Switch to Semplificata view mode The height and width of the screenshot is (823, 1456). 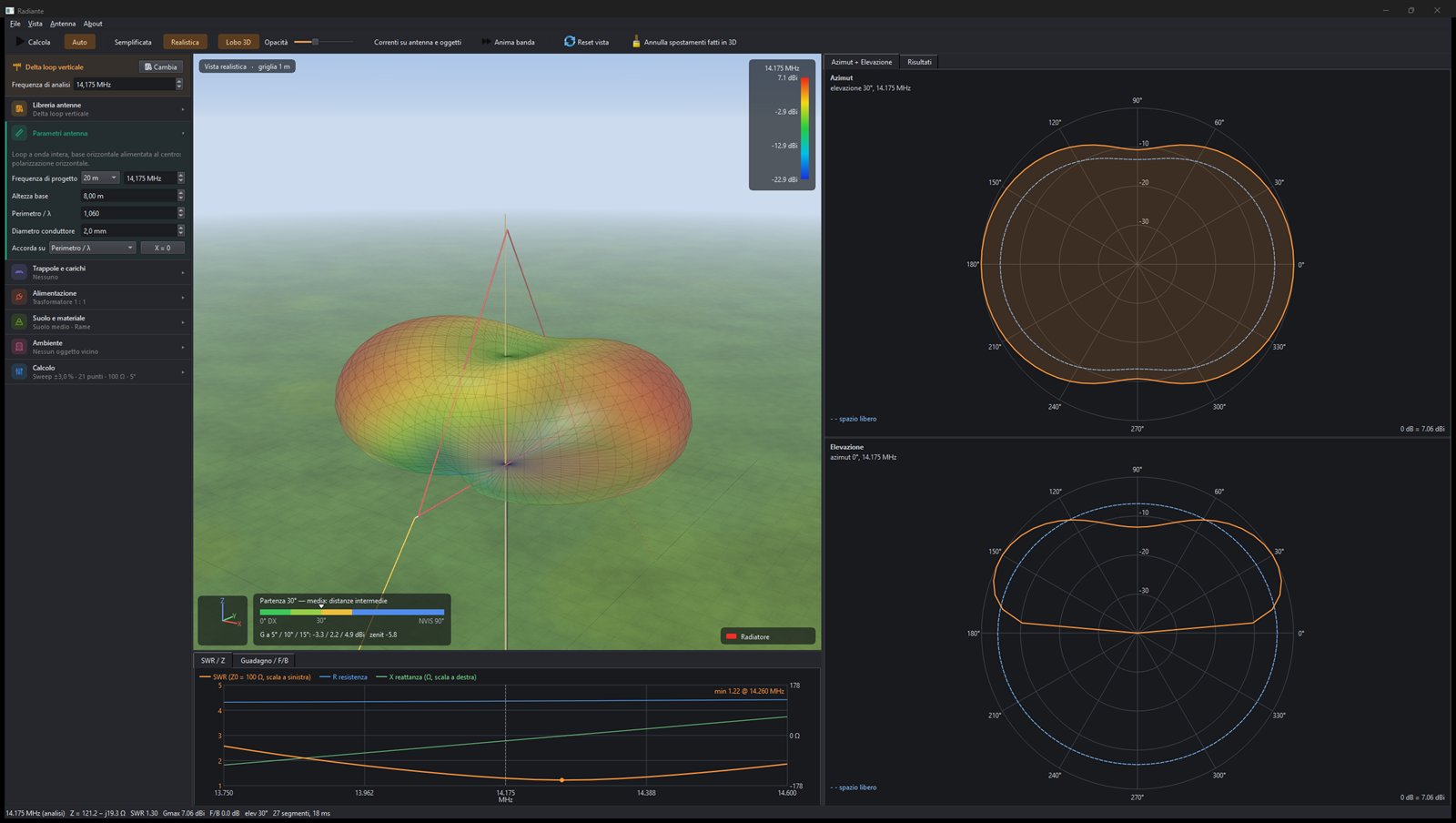[x=133, y=42]
